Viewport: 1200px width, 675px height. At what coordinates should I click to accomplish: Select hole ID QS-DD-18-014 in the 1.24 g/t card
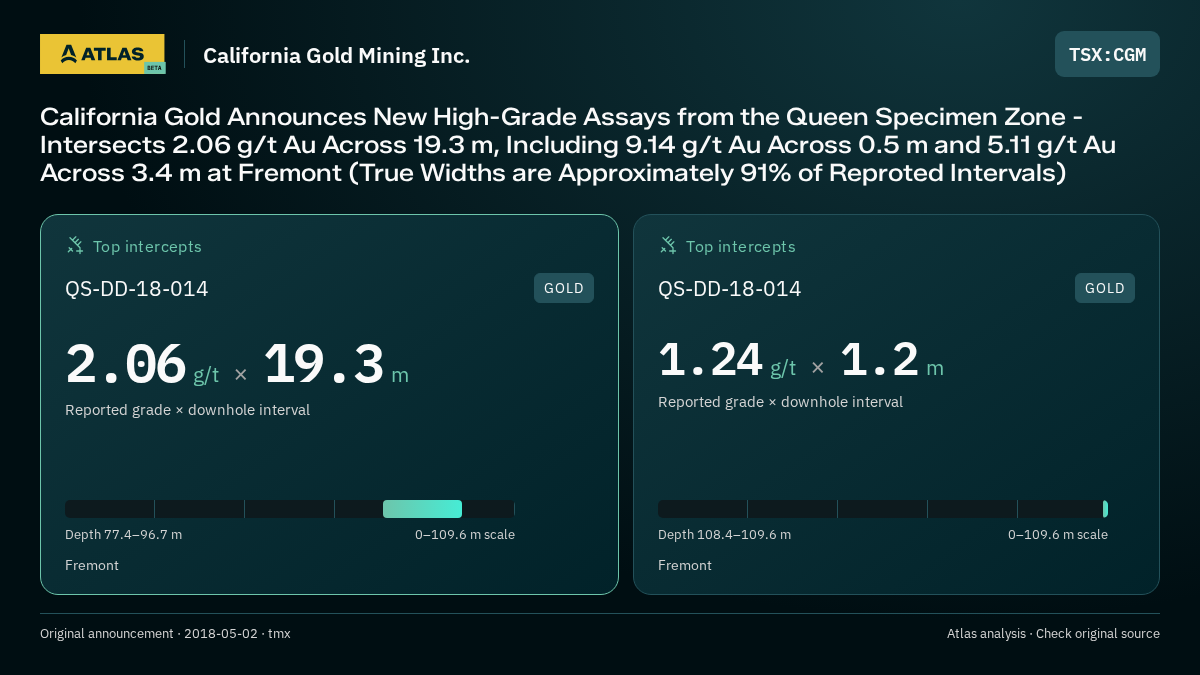click(730, 289)
